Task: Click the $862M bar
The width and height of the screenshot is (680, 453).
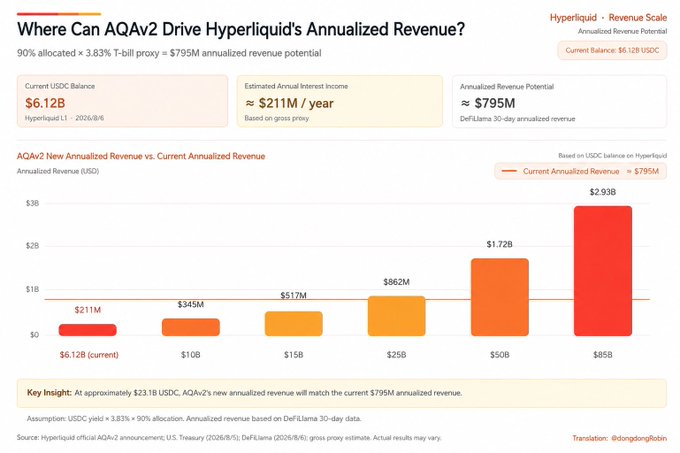Action: pyautogui.click(x=396, y=316)
